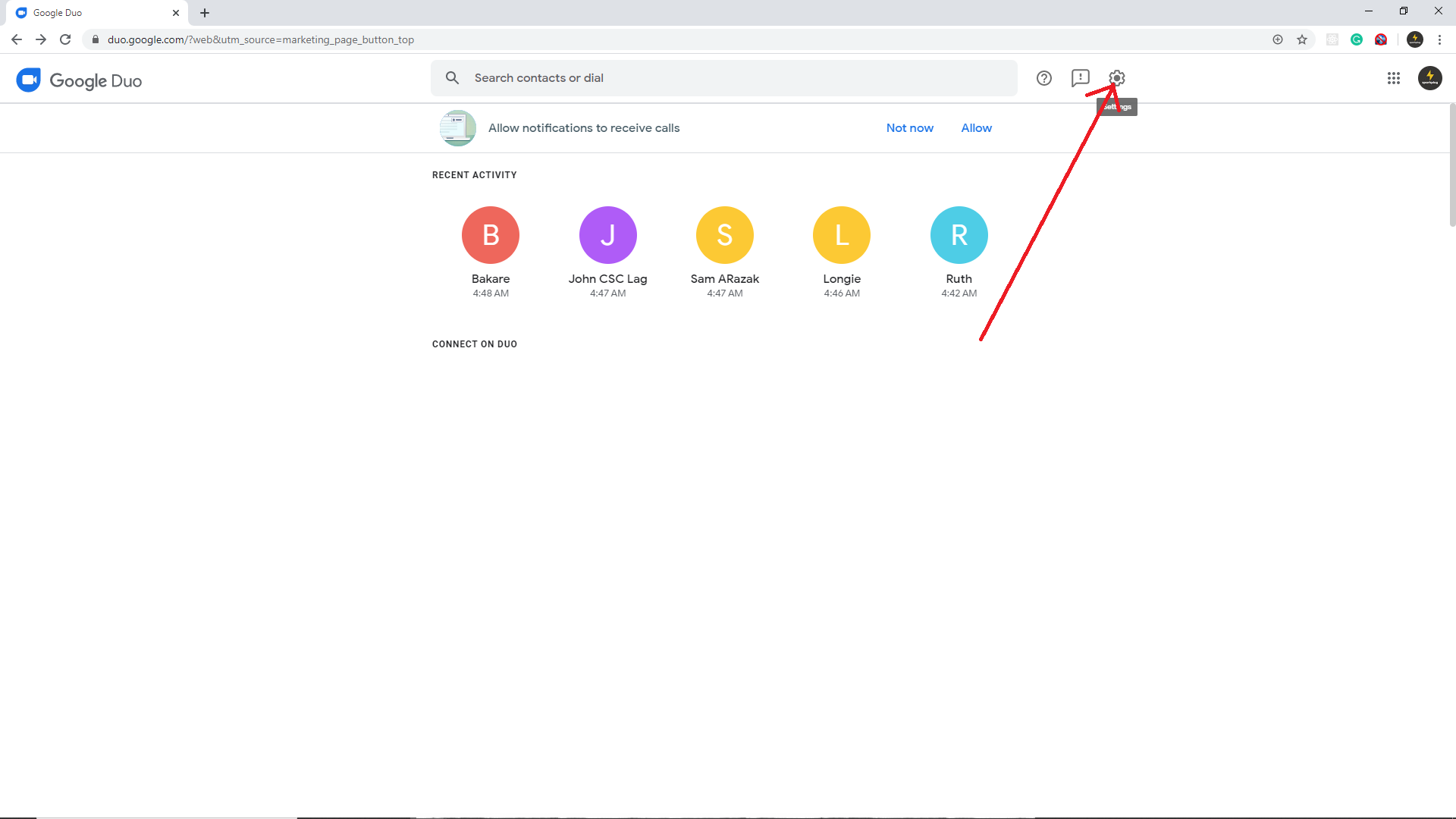
Task: Click the site lock icon
Action: click(x=96, y=39)
